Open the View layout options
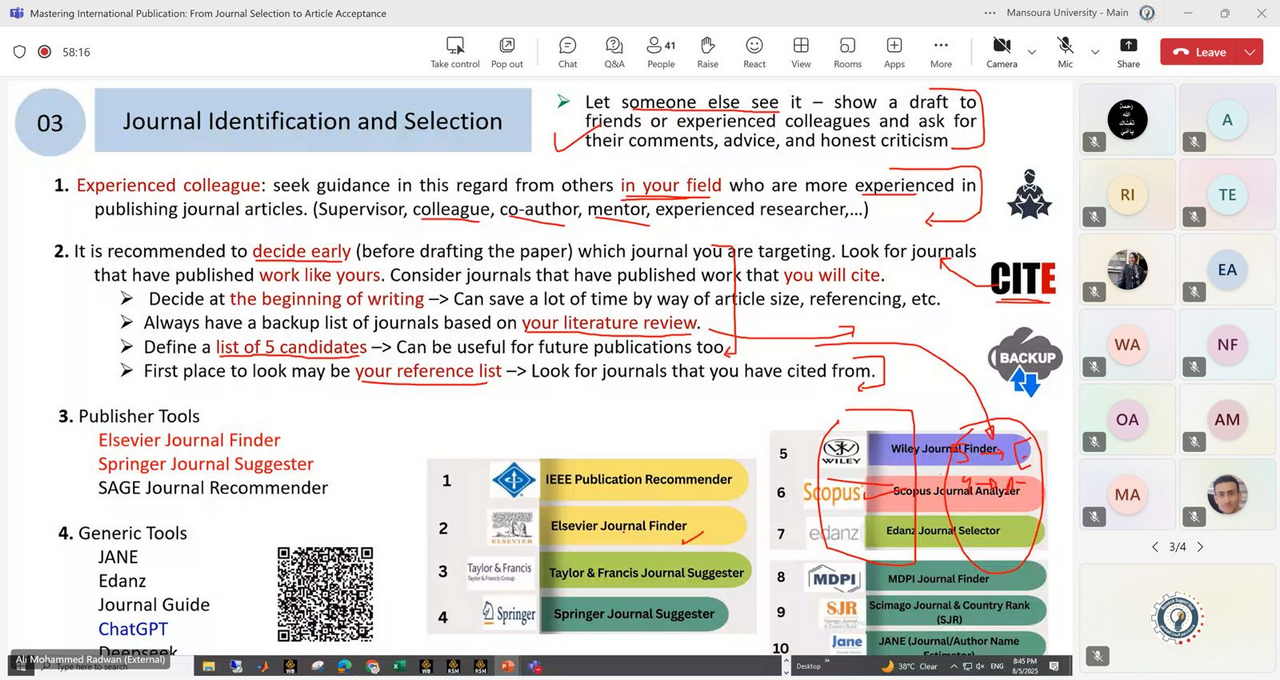 click(801, 52)
